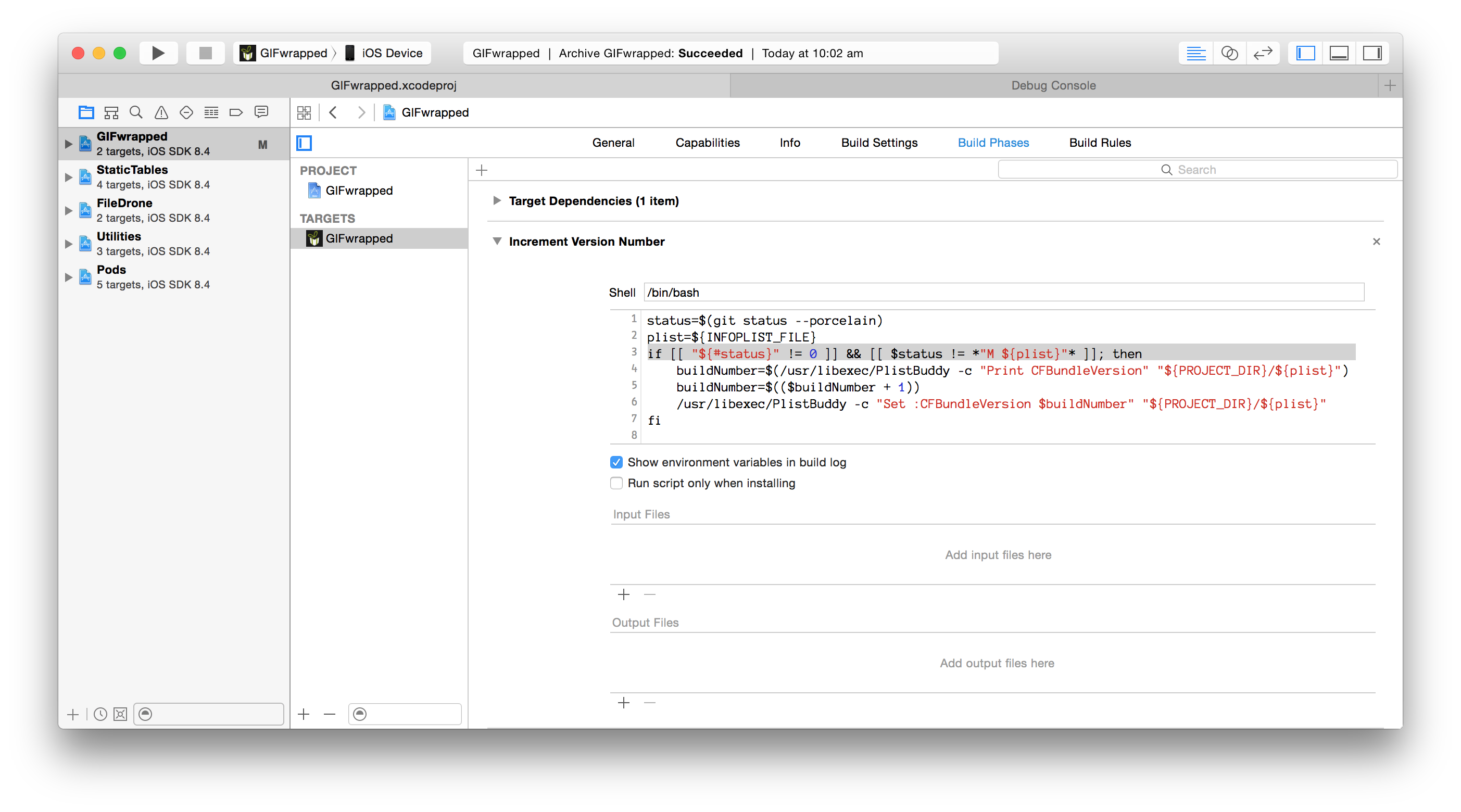Open the Breakpoint navigator
The width and height of the screenshot is (1461, 812).
pyautogui.click(x=236, y=112)
